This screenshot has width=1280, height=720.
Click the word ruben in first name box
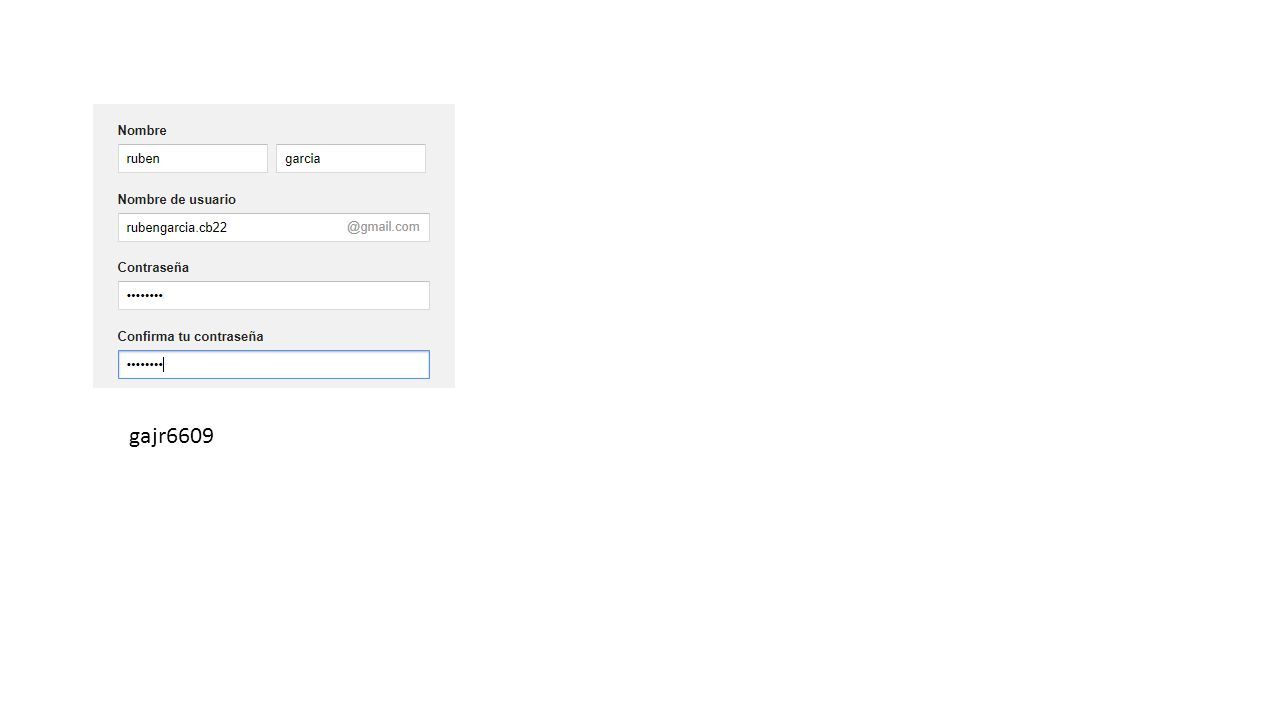coord(143,158)
